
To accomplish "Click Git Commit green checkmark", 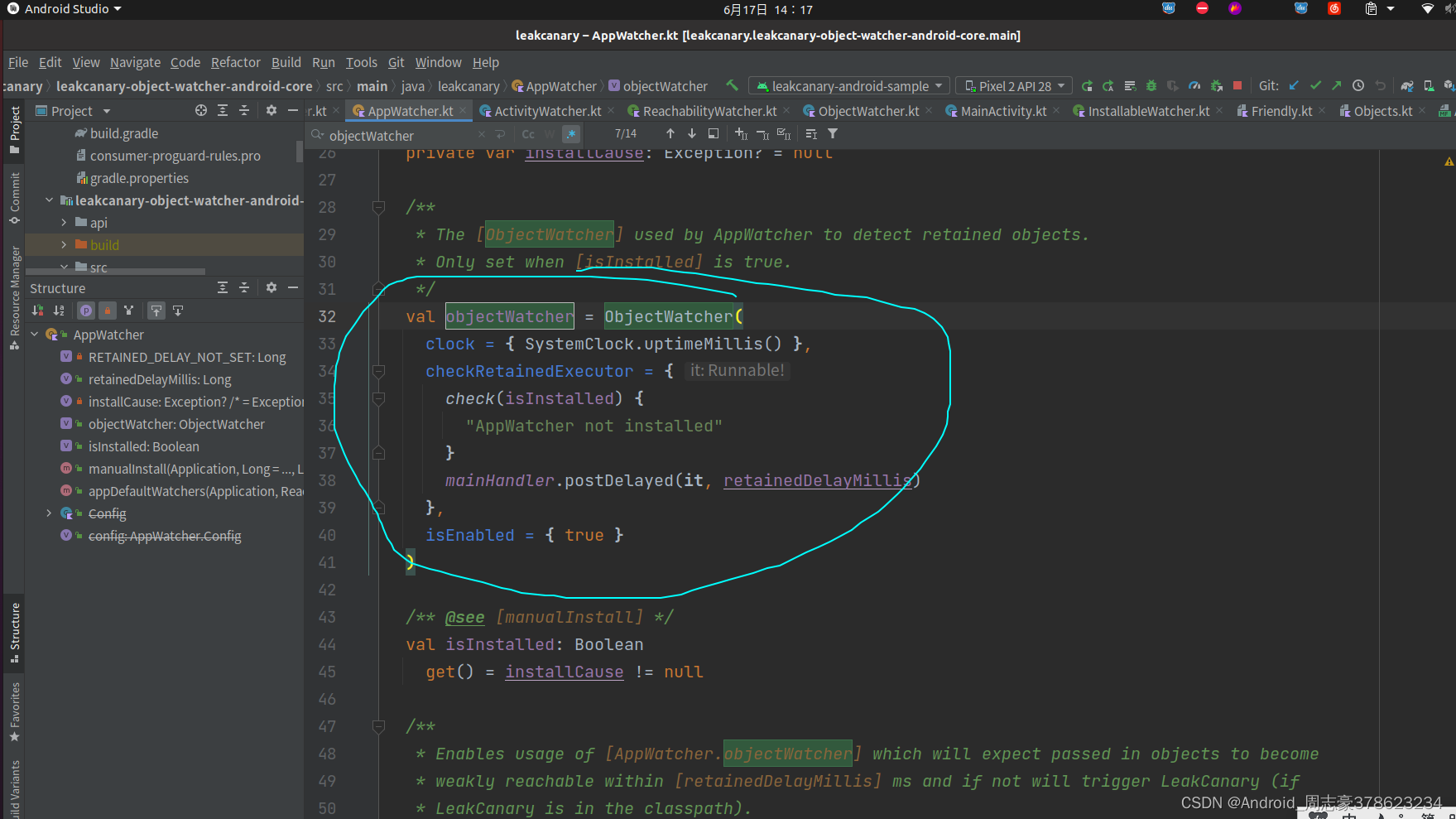I will [1315, 85].
